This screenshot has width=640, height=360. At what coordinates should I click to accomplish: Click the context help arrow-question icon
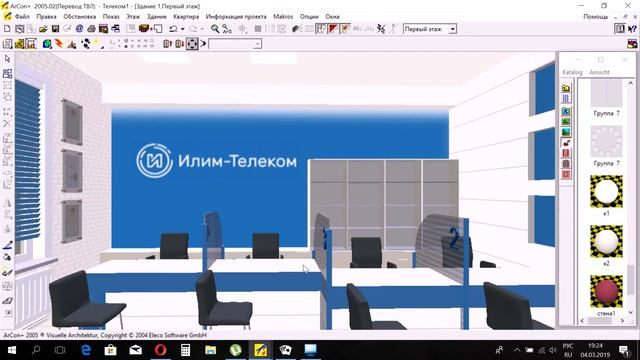(632, 29)
